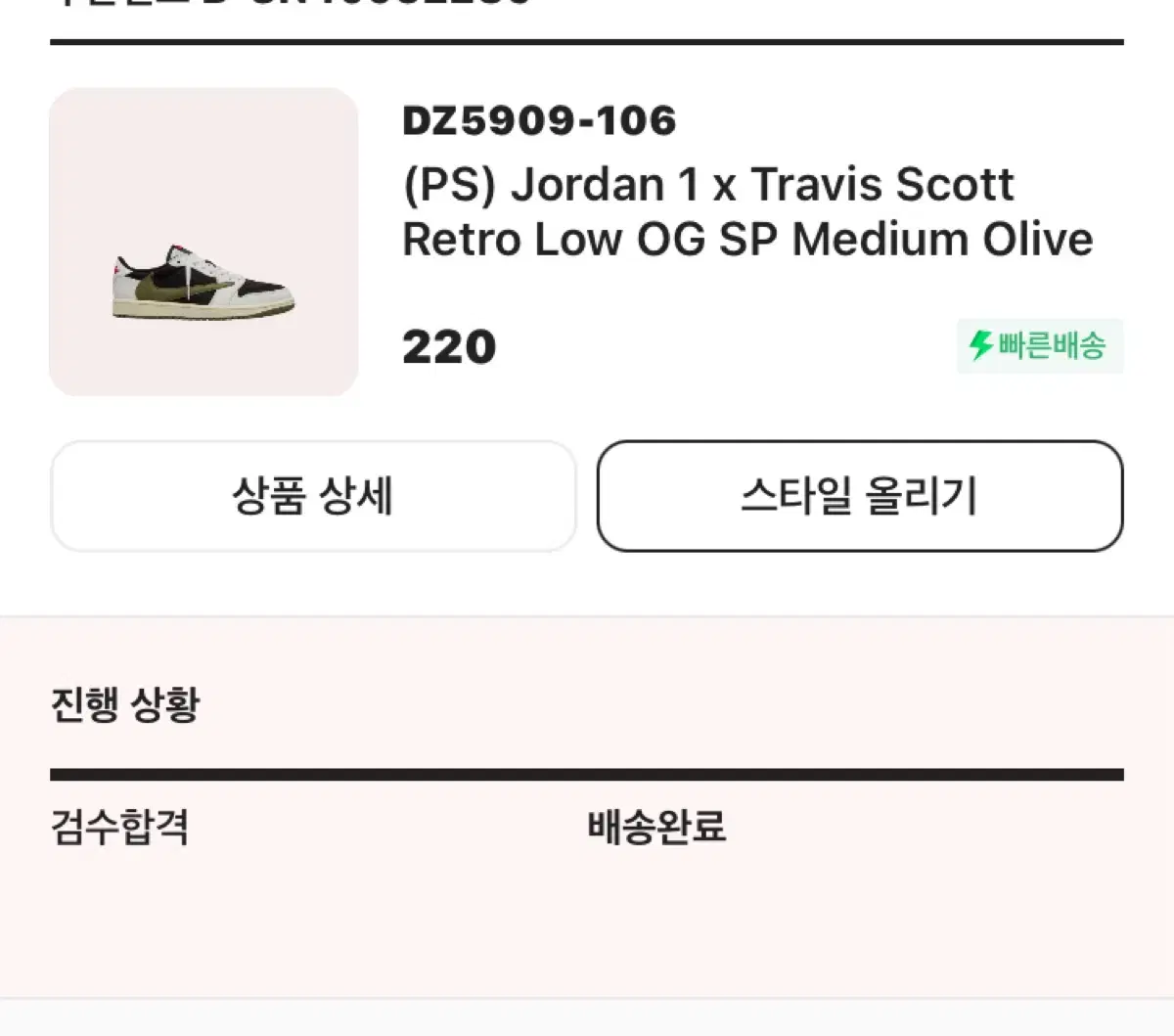
Task: Tap the size 220 label
Action: 449,347
